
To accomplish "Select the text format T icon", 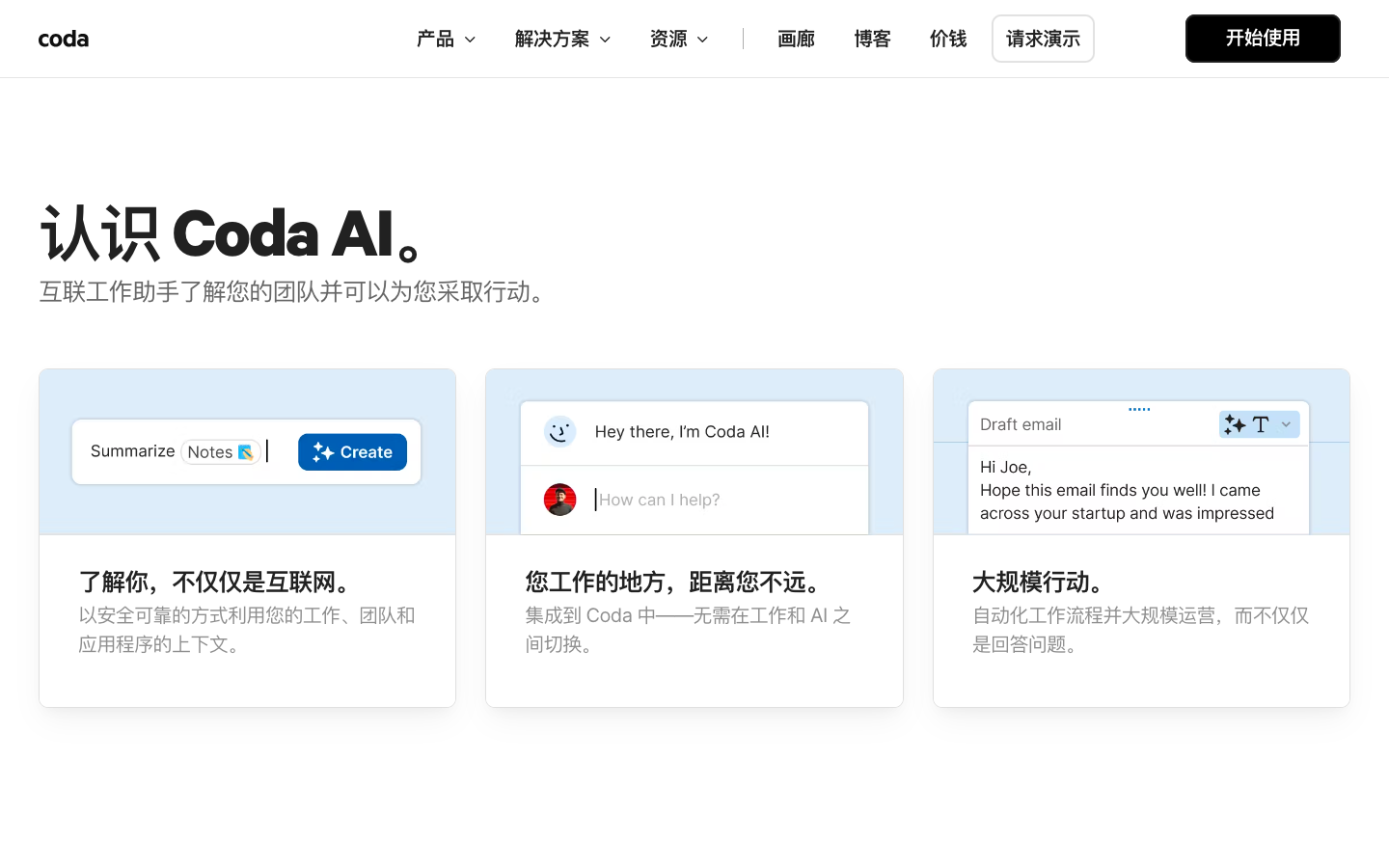I will (x=1262, y=423).
